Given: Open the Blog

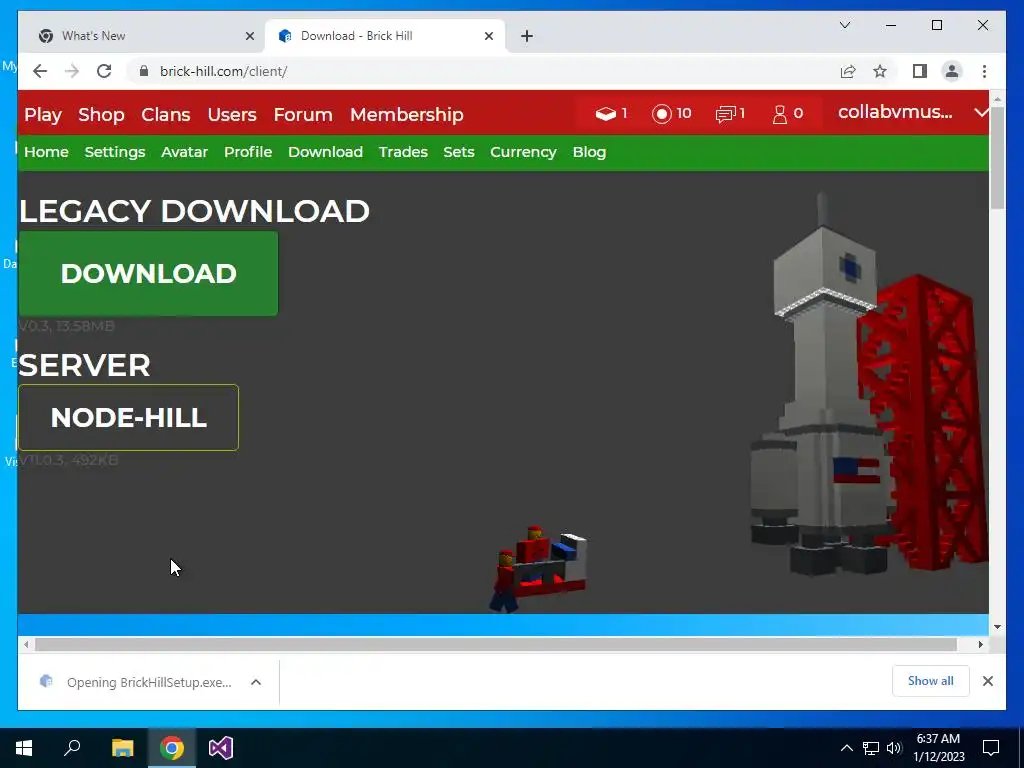Looking at the screenshot, I should pyautogui.click(x=589, y=152).
